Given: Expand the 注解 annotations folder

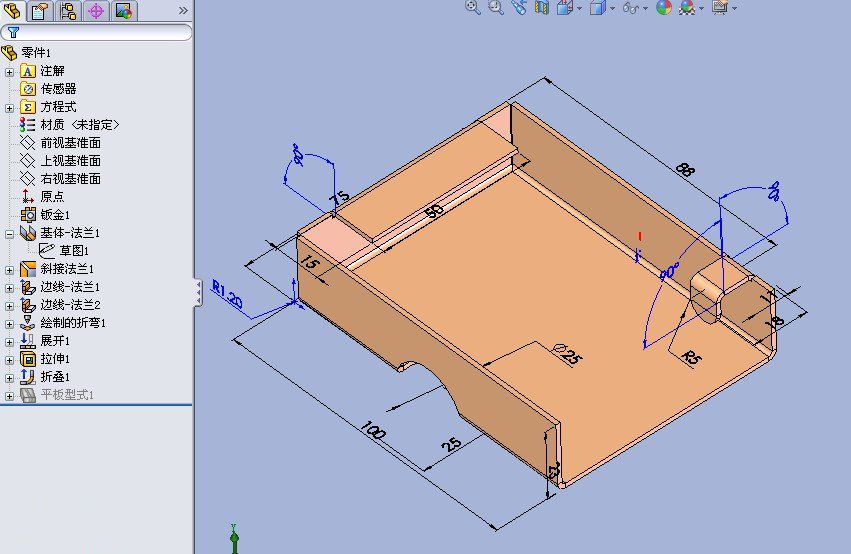Looking at the screenshot, I should (x=10, y=71).
